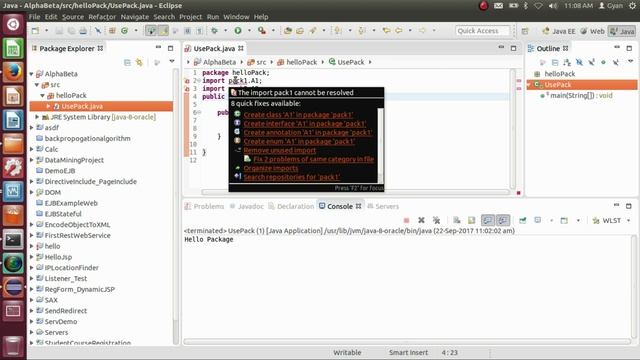This screenshot has width=640, height=360.
Task: Click Remove All Terminated Launches icon
Action: pyautogui.click(x=436, y=220)
